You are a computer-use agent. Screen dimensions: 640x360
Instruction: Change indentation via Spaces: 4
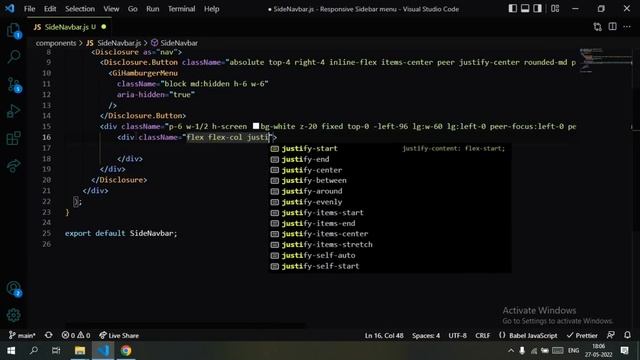pyautogui.click(x=426, y=335)
